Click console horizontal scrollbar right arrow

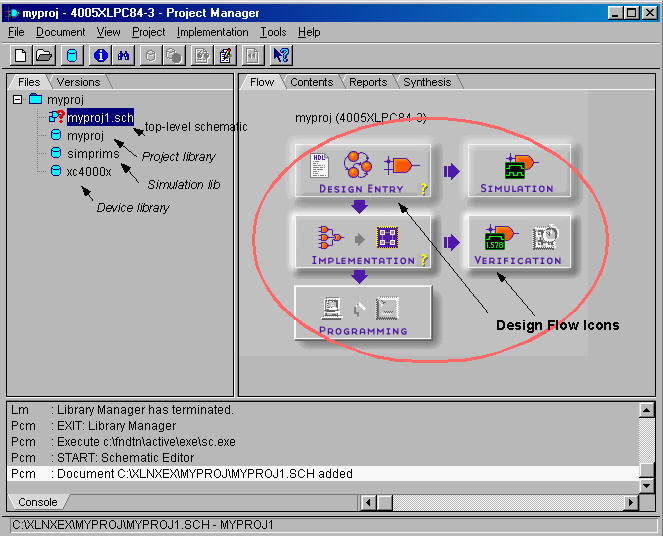tap(630, 502)
